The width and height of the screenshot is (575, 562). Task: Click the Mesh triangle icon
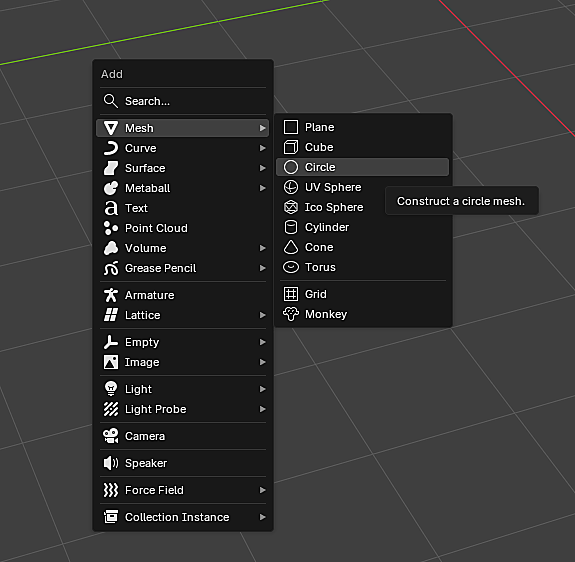click(x=111, y=128)
